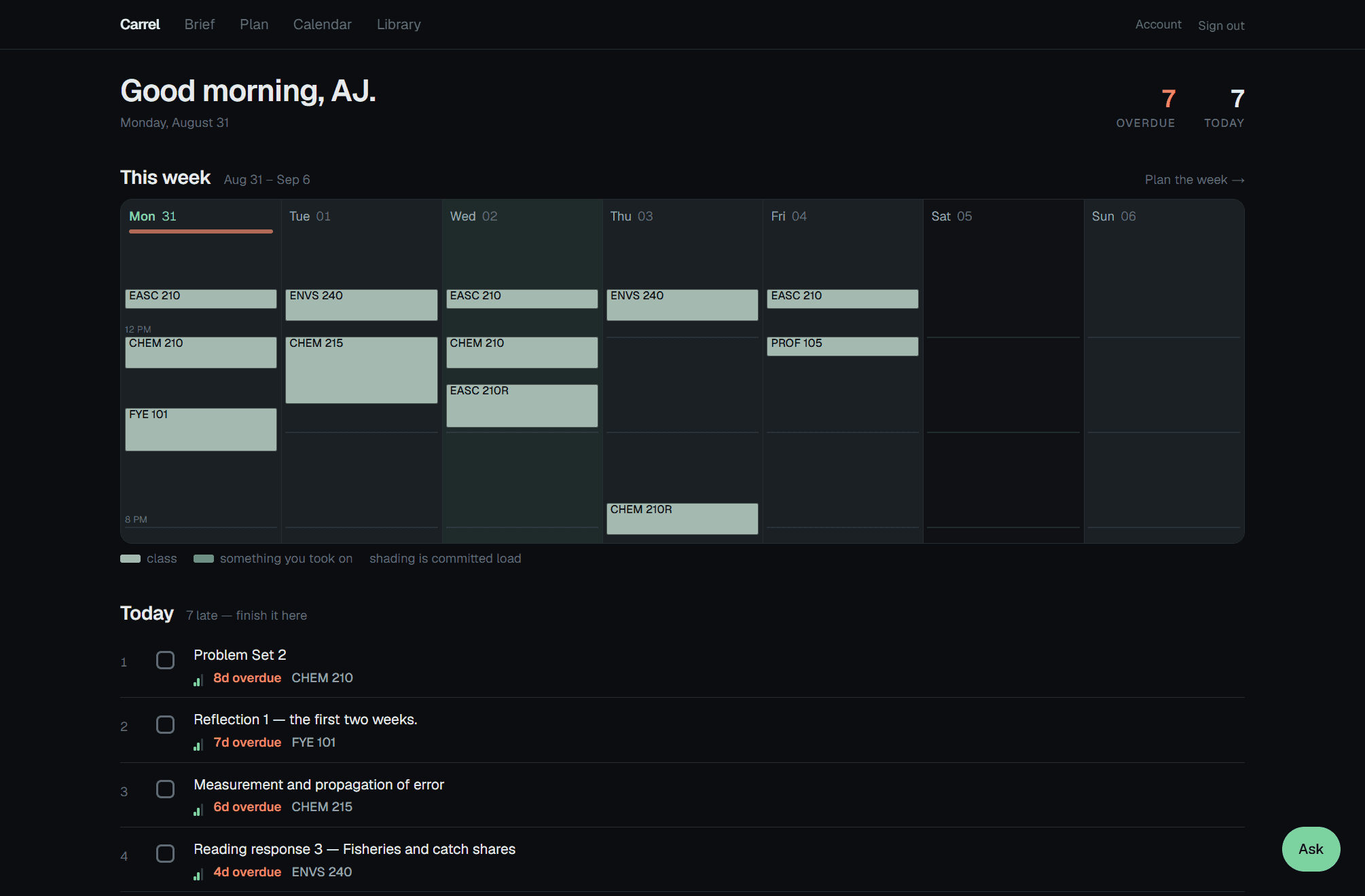Select Monday CHEM 210 class block
The width and height of the screenshot is (1365, 896).
(x=201, y=352)
